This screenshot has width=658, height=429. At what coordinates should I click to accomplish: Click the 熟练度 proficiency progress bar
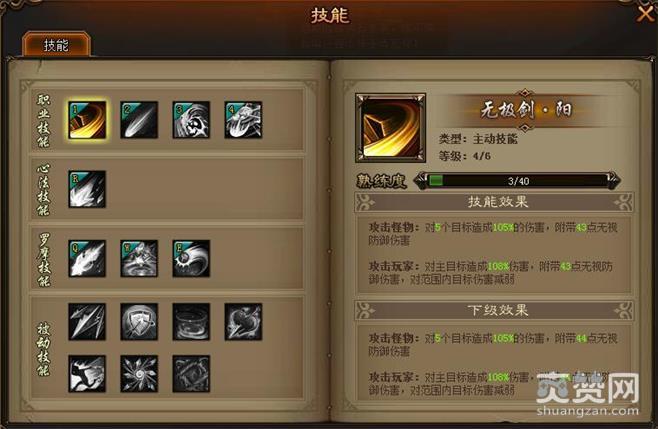(x=517, y=181)
